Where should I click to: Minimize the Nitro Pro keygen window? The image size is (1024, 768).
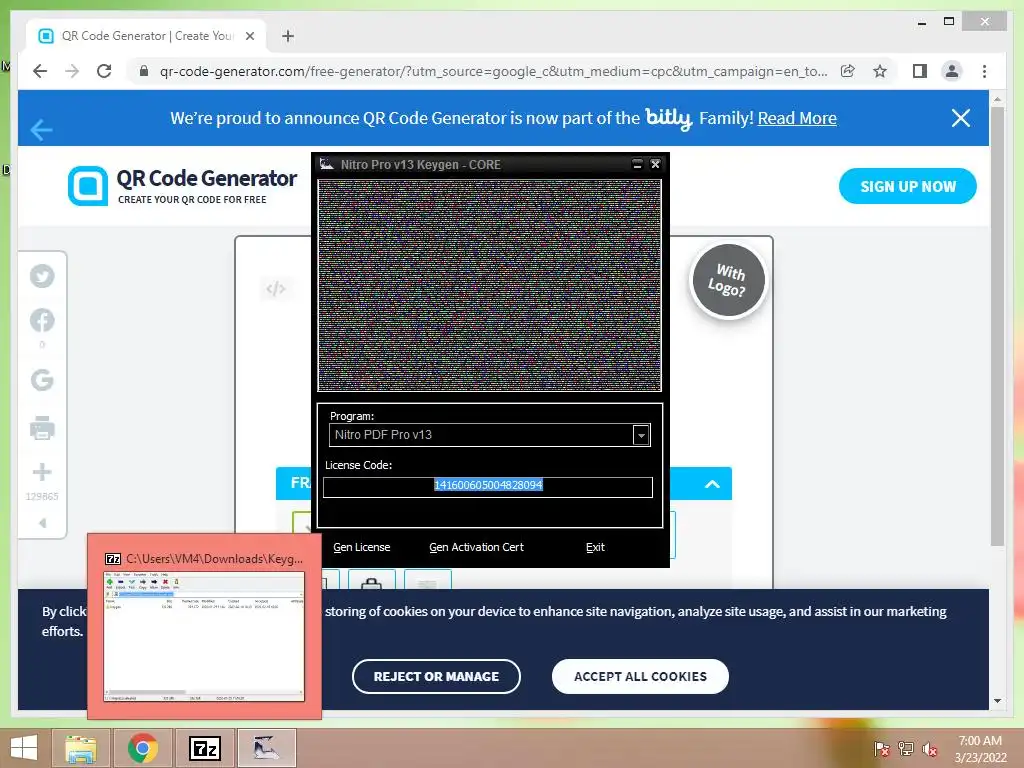pos(637,164)
